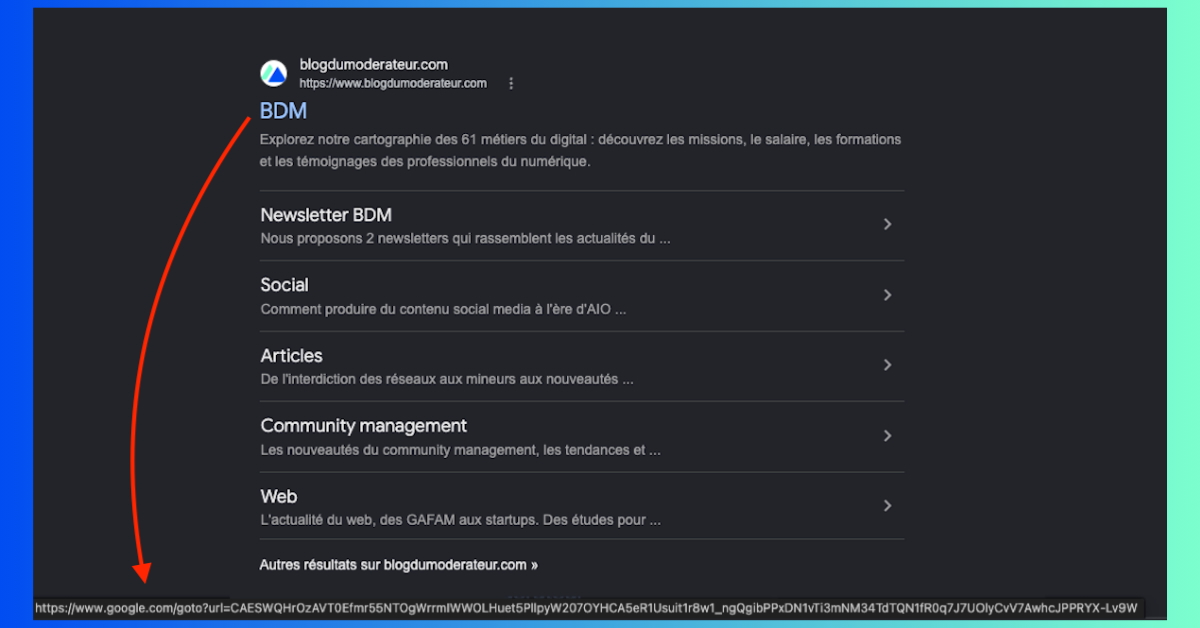The width and height of the screenshot is (1200, 628).
Task: Click the https://www.blogdumoderateur.com address text
Action: [x=393, y=84]
